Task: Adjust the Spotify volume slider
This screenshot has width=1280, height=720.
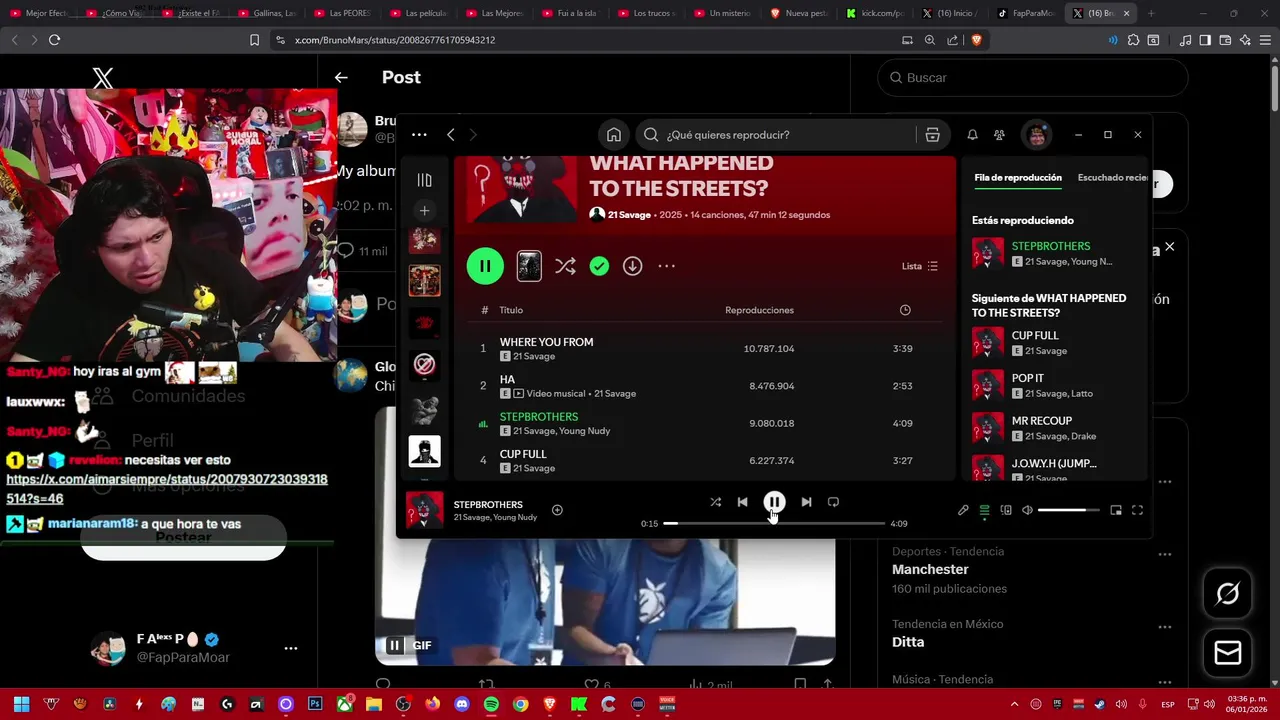Action: (x=1068, y=510)
